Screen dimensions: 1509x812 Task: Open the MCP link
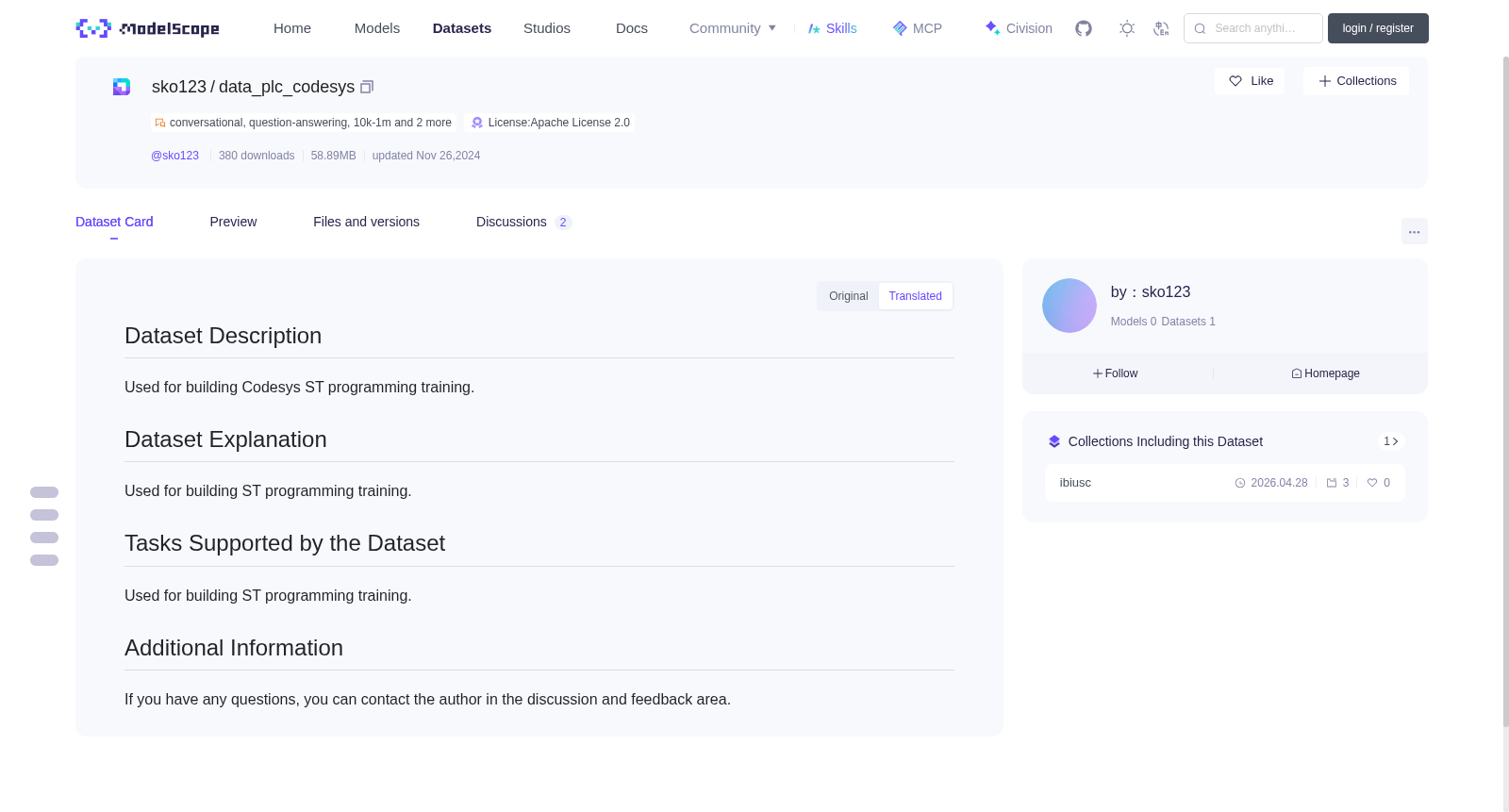(917, 28)
